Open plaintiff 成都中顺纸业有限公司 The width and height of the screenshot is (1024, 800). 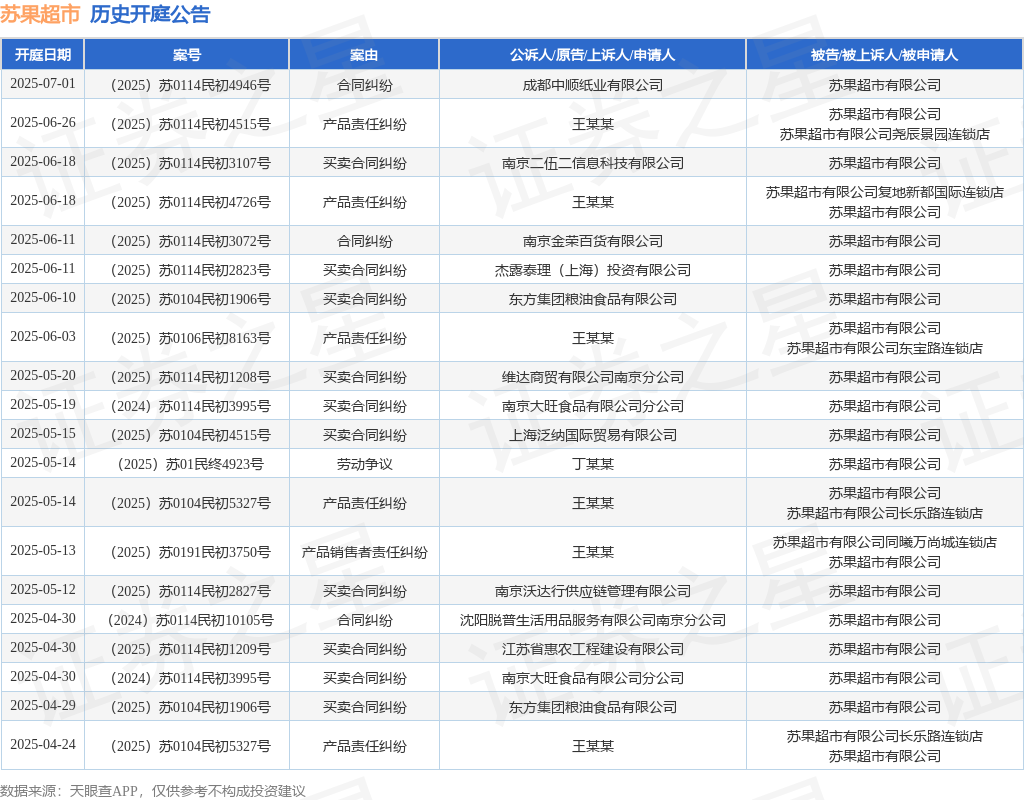pos(592,85)
